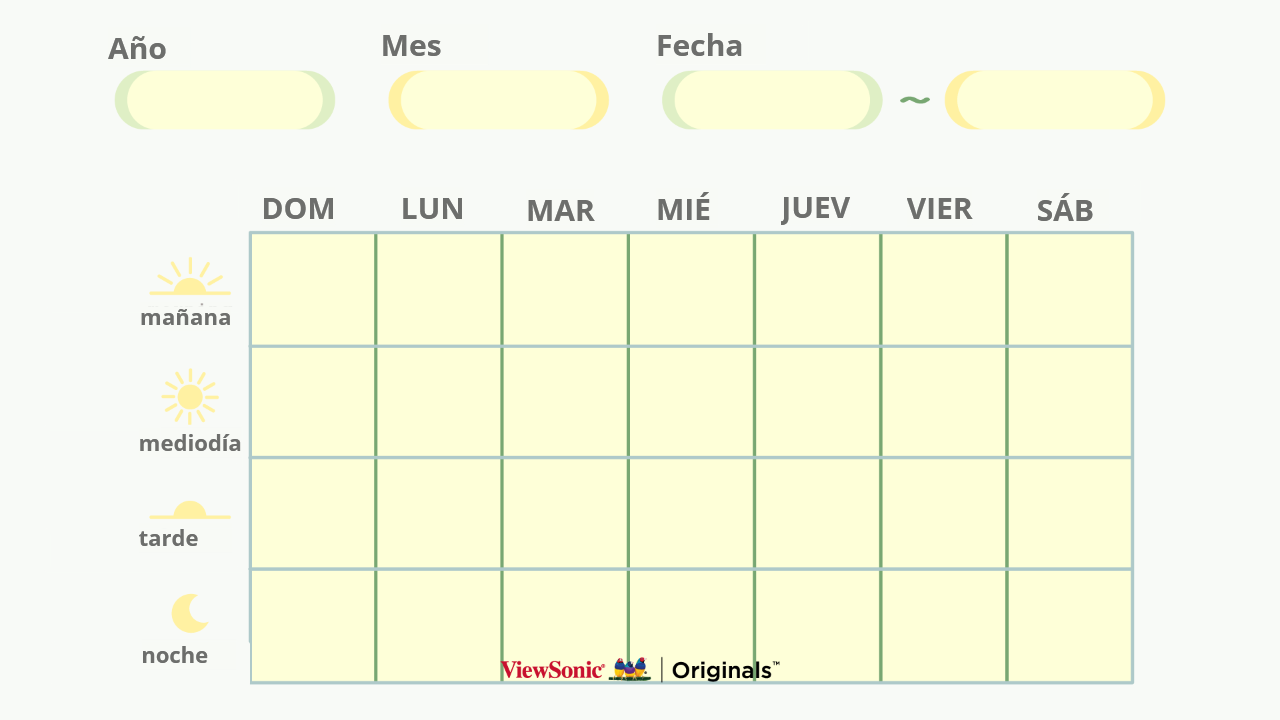The image size is (1280, 720).
Task: Click the crescent moon noche icon
Action: coord(189,613)
